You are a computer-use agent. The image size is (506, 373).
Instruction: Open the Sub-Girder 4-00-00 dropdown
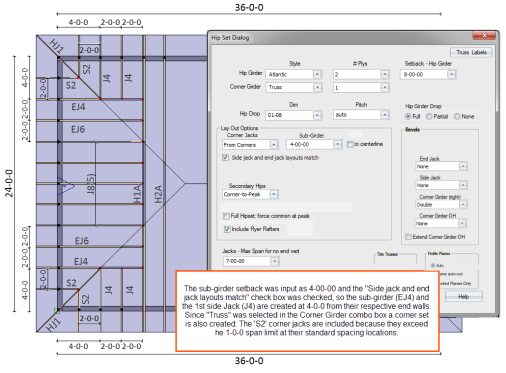337,144
